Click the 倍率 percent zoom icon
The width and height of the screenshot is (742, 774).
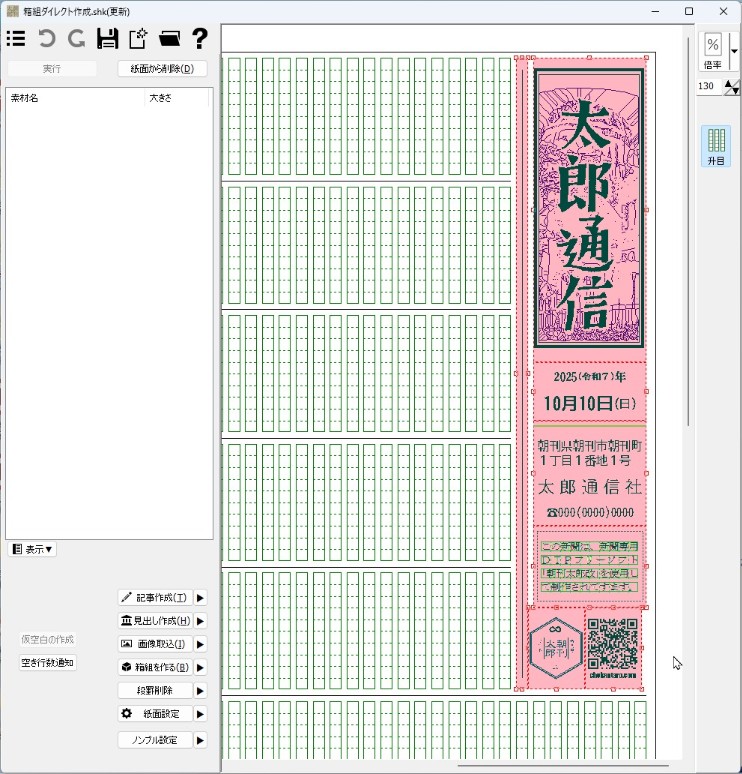click(x=713, y=45)
